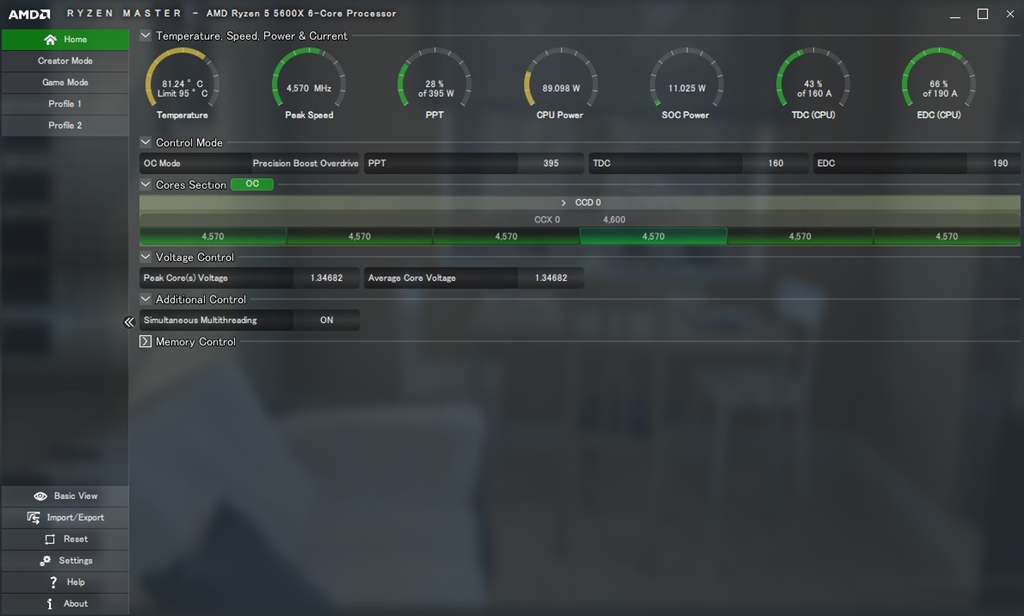Viewport: 1024px width, 616px height.
Task: Click the CCX 0 4,600 row
Action: pos(580,219)
